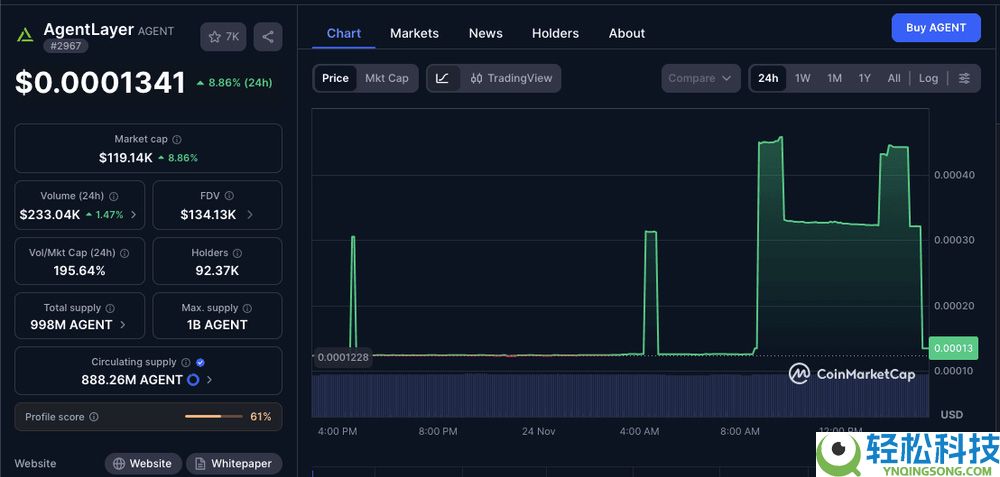Image resolution: width=1000 pixels, height=477 pixels.
Task: Click the line chart type icon
Action: click(x=442, y=78)
